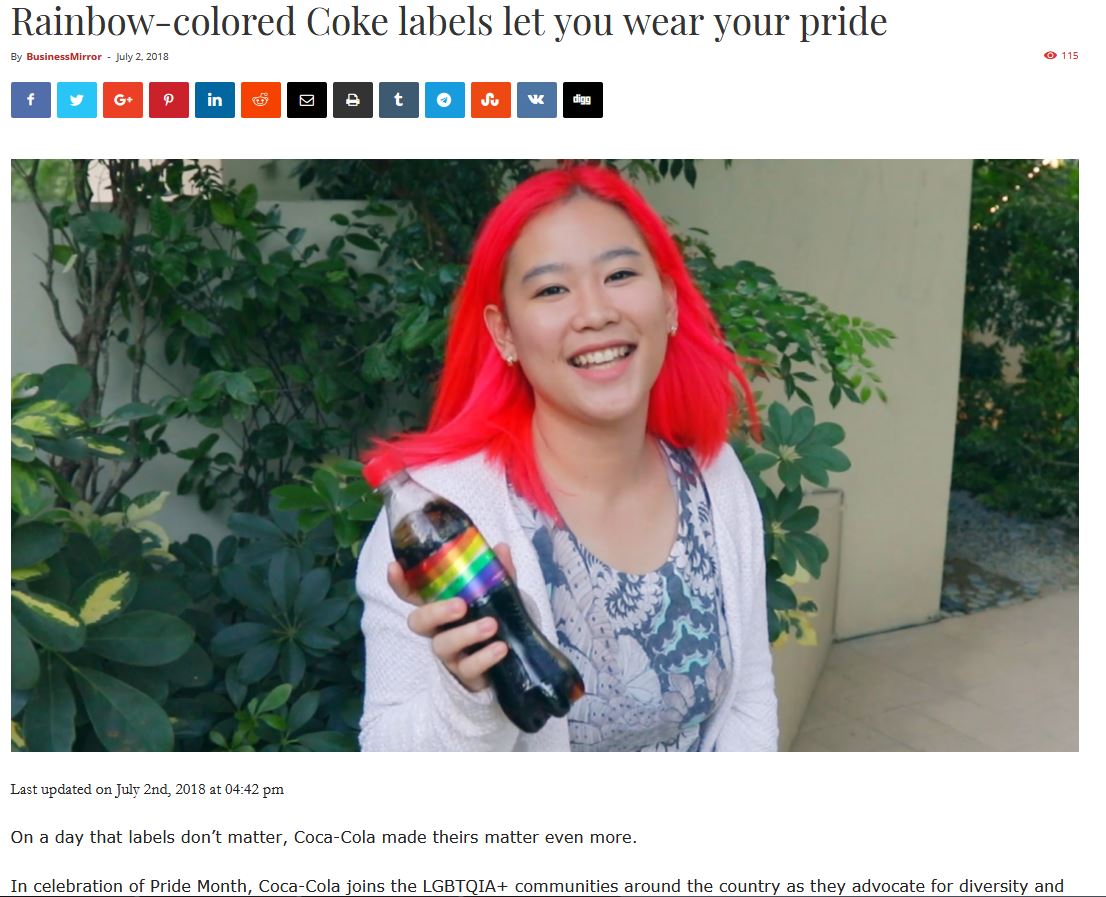Click the July 2, 2018 publish date
1106x897 pixels.
click(142, 56)
